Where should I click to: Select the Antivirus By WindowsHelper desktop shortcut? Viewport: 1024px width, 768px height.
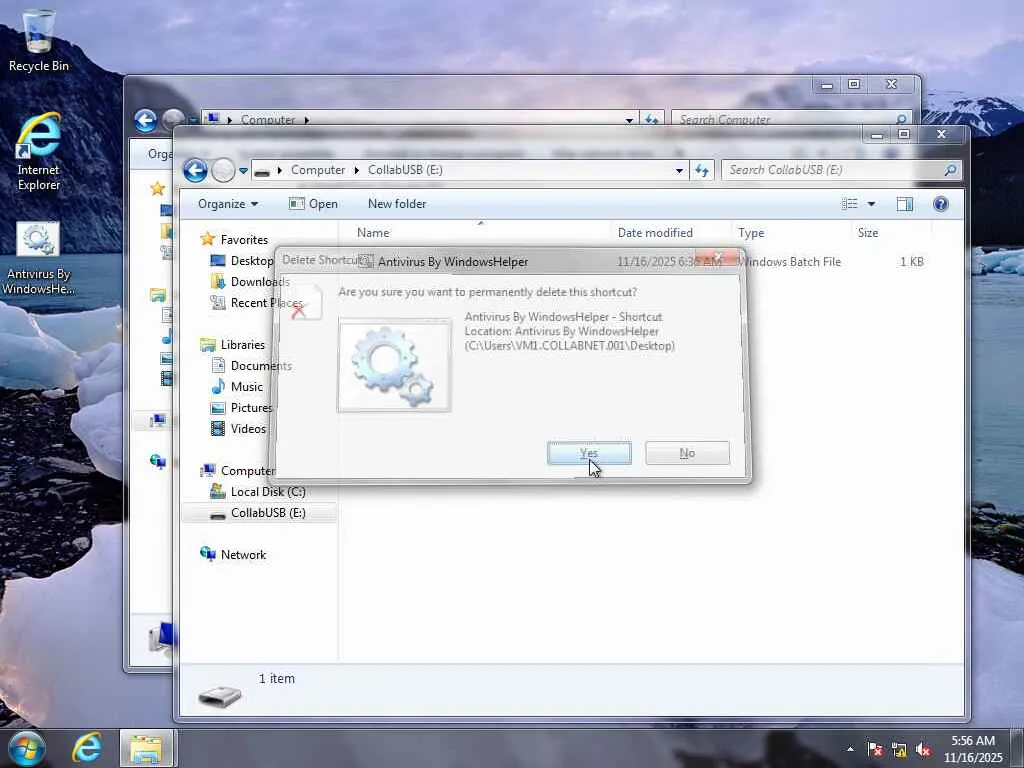coord(39,259)
